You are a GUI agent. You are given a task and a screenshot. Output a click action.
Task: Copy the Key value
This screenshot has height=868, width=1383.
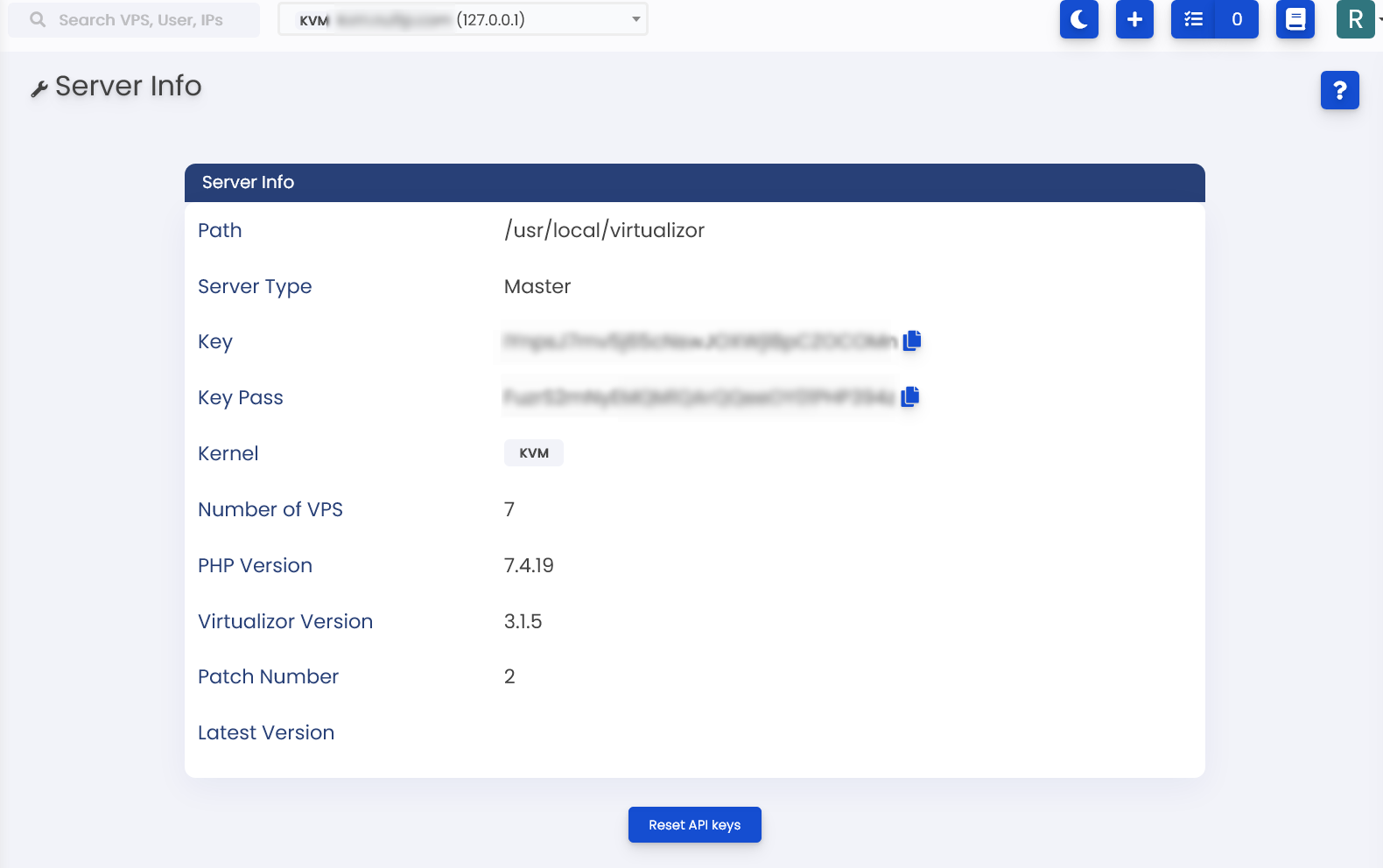(x=912, y=340)
